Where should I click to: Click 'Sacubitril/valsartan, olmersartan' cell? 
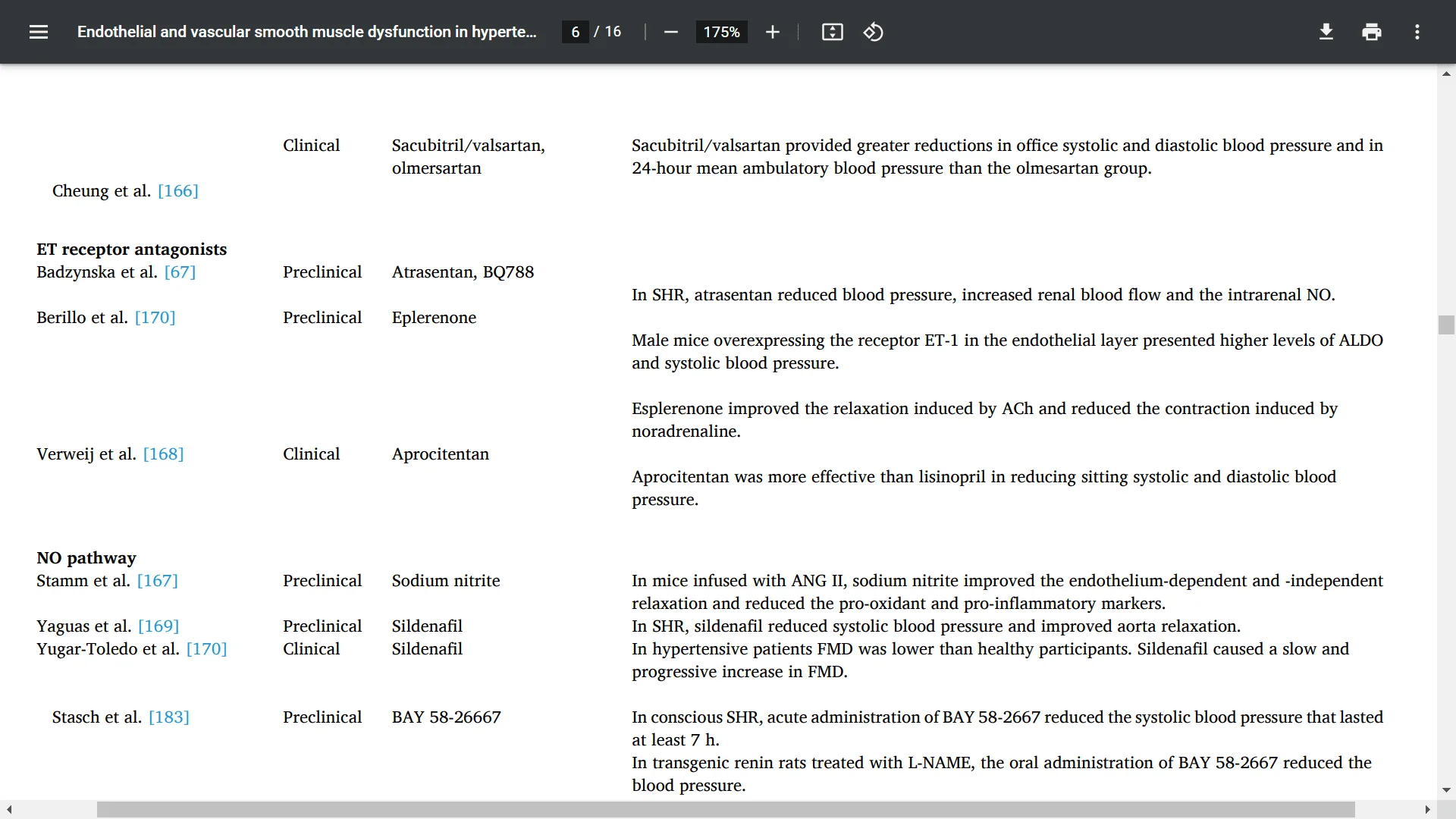pyautogui.click(x=468, y=157)
